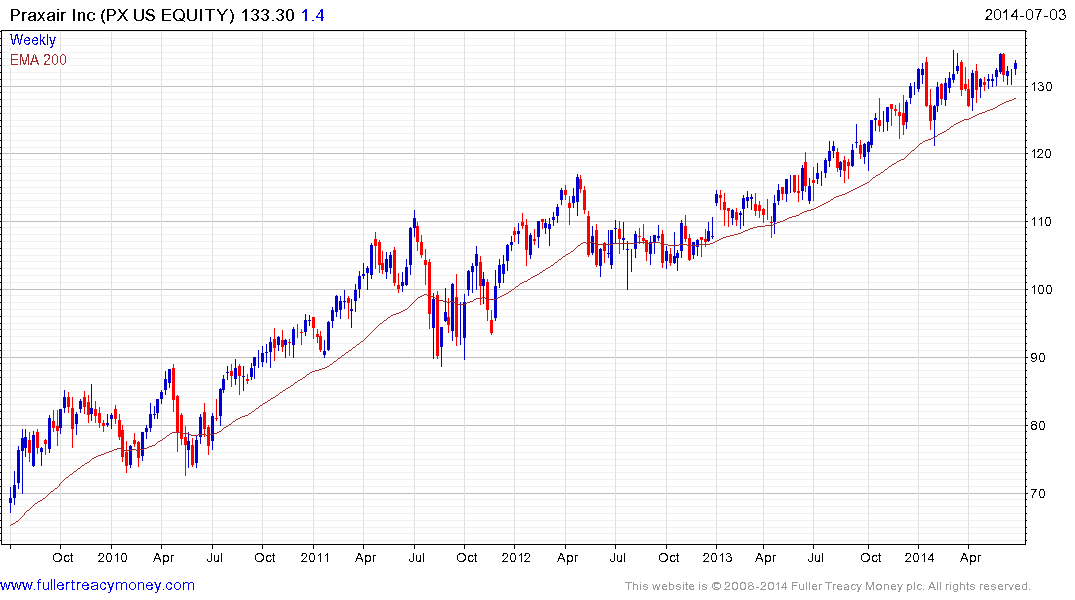Click the price change value 1.4
The image size is (1075, 600).
pos(313,15)
